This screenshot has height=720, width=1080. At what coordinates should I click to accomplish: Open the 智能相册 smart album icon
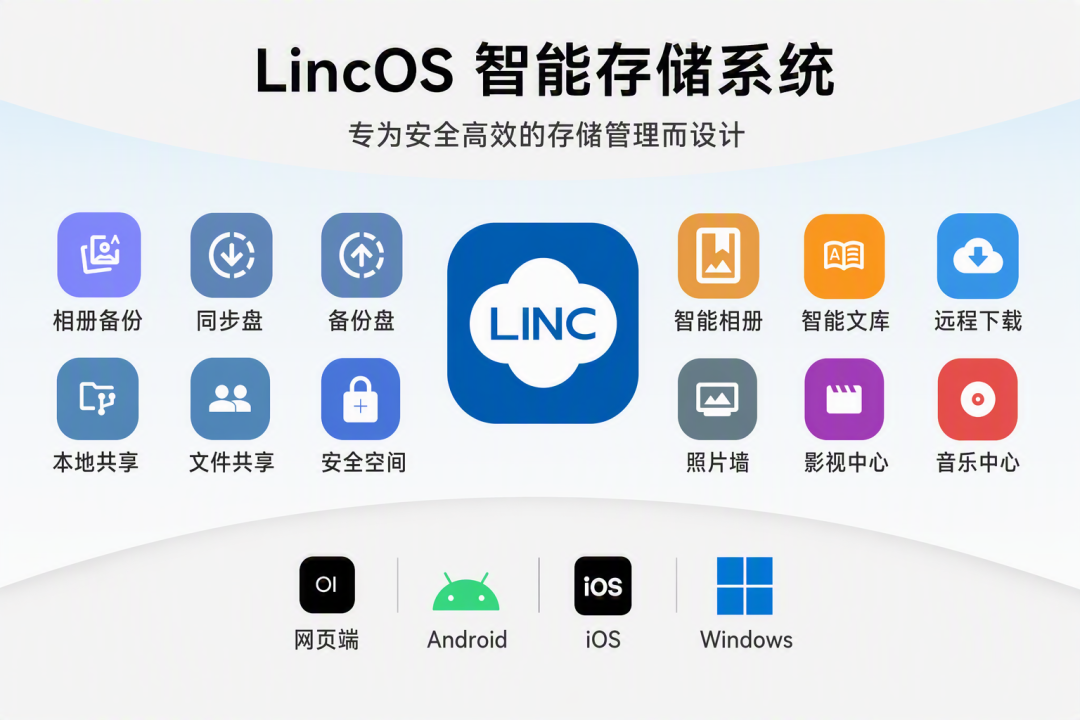tap(718, 256)
